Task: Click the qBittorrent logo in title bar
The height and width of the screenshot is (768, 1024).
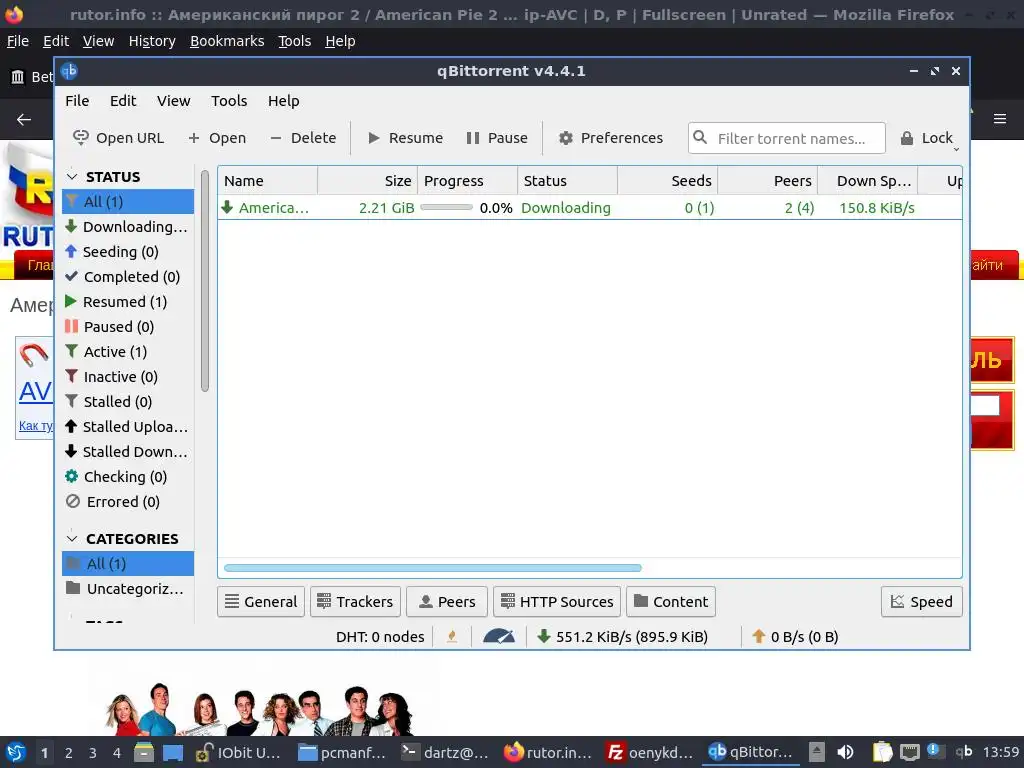Action: [69, 71]
